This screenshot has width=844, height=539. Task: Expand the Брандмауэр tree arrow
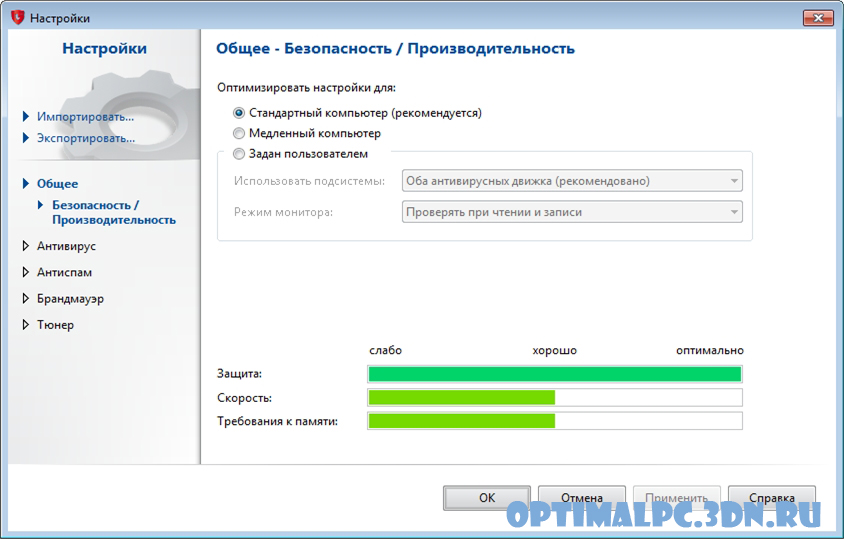coord(25,298)
